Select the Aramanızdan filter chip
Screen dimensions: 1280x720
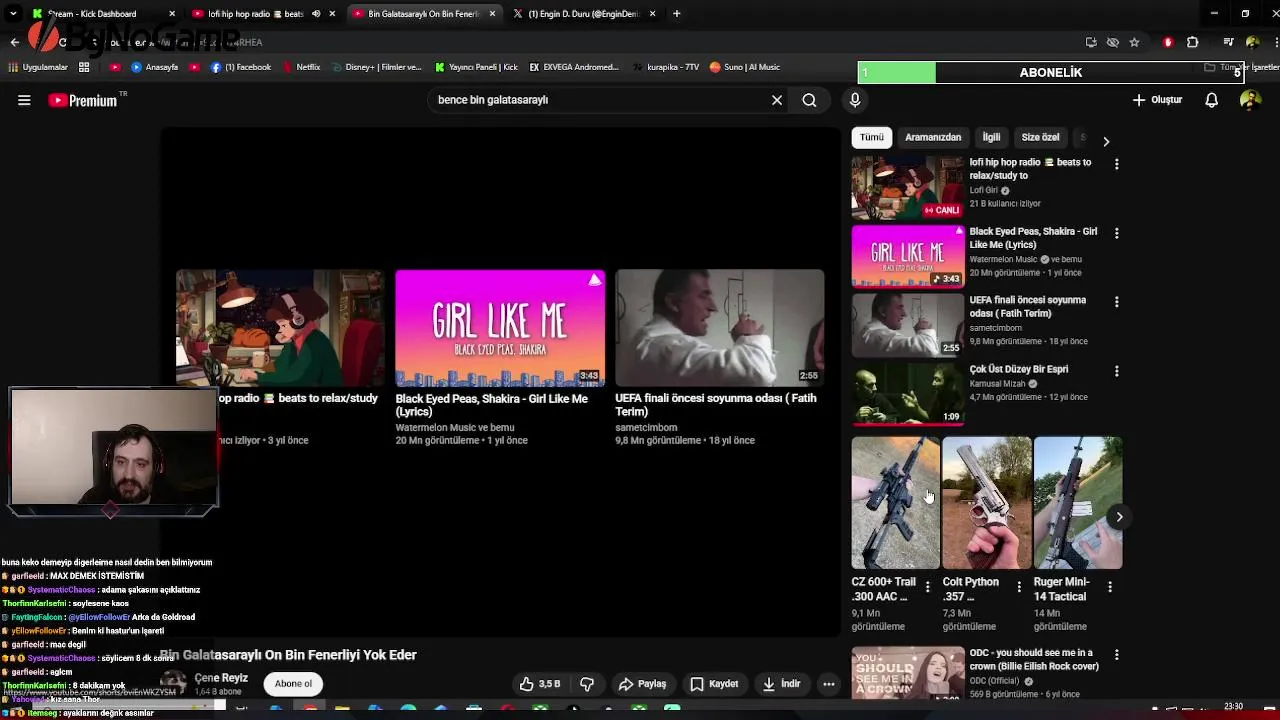click(x=933, y=137)
